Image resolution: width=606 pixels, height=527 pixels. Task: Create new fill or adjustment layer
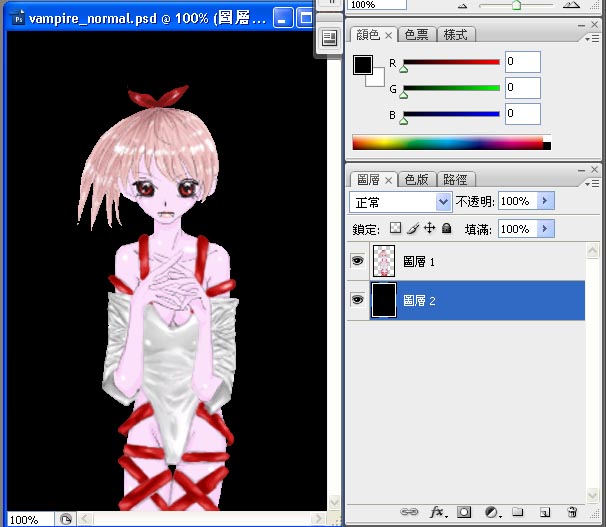click(493, 512)
